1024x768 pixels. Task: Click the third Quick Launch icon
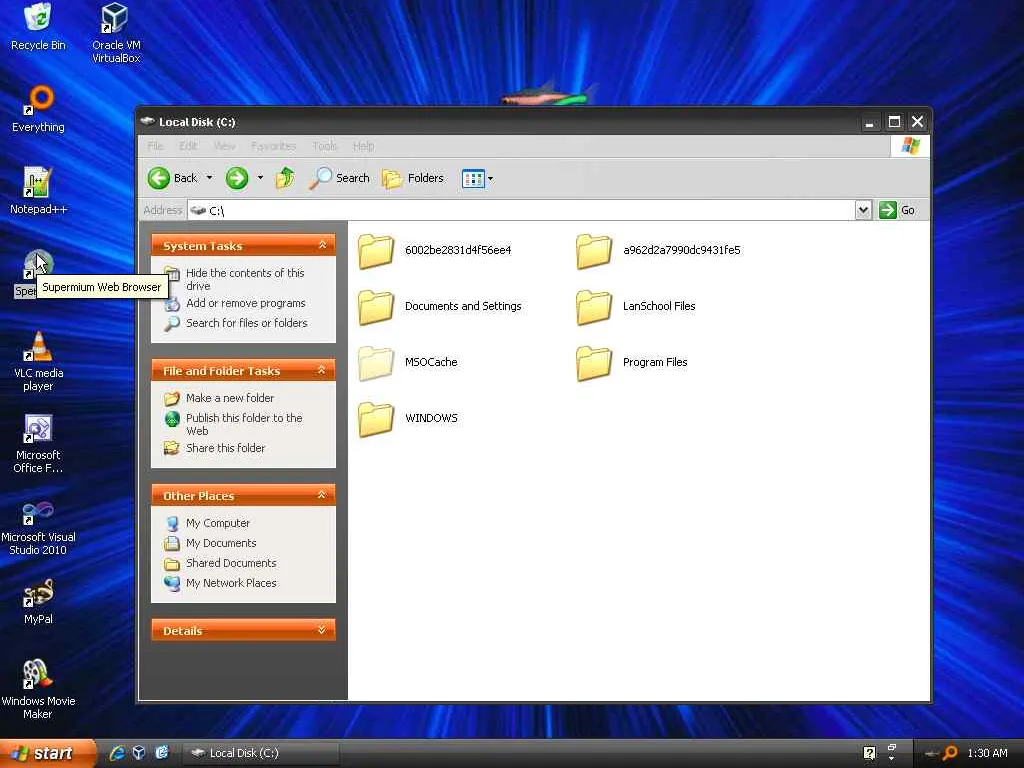pos(161,753)
